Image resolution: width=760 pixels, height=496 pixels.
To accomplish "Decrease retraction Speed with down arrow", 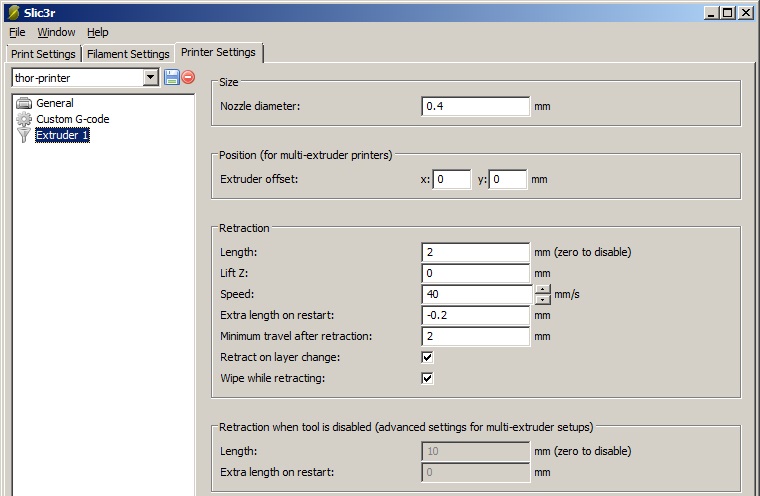I will click(542, 299).
